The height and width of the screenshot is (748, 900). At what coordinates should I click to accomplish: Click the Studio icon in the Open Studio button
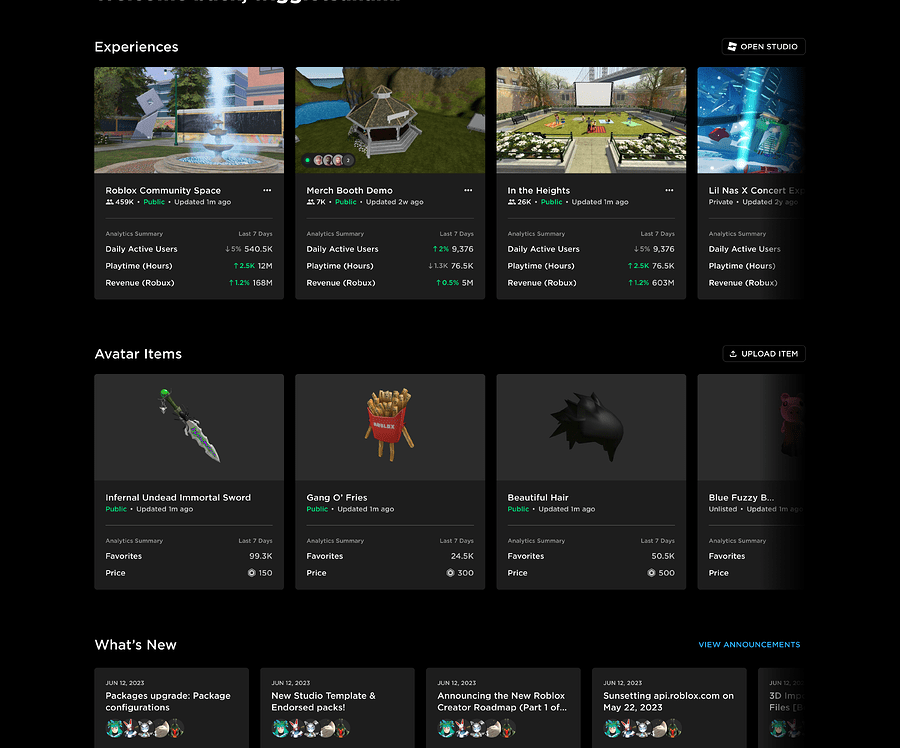coord(730,46)
